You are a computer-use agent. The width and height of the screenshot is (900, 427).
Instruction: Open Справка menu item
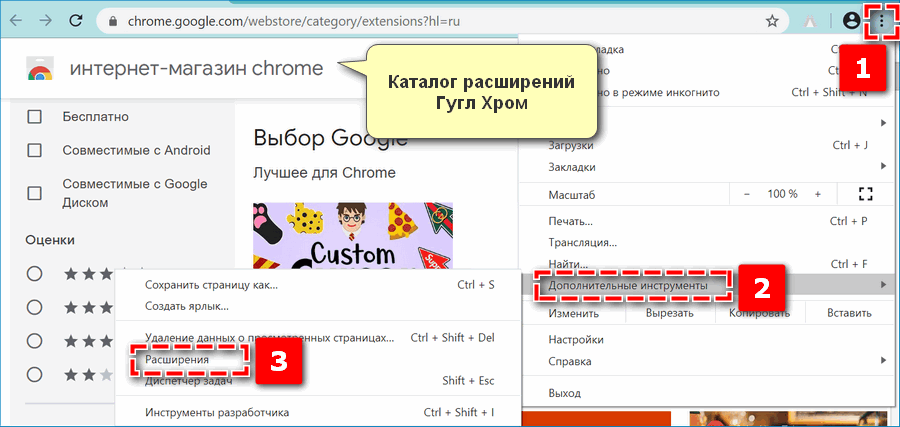pyautogui.click(x=709, y=362)
